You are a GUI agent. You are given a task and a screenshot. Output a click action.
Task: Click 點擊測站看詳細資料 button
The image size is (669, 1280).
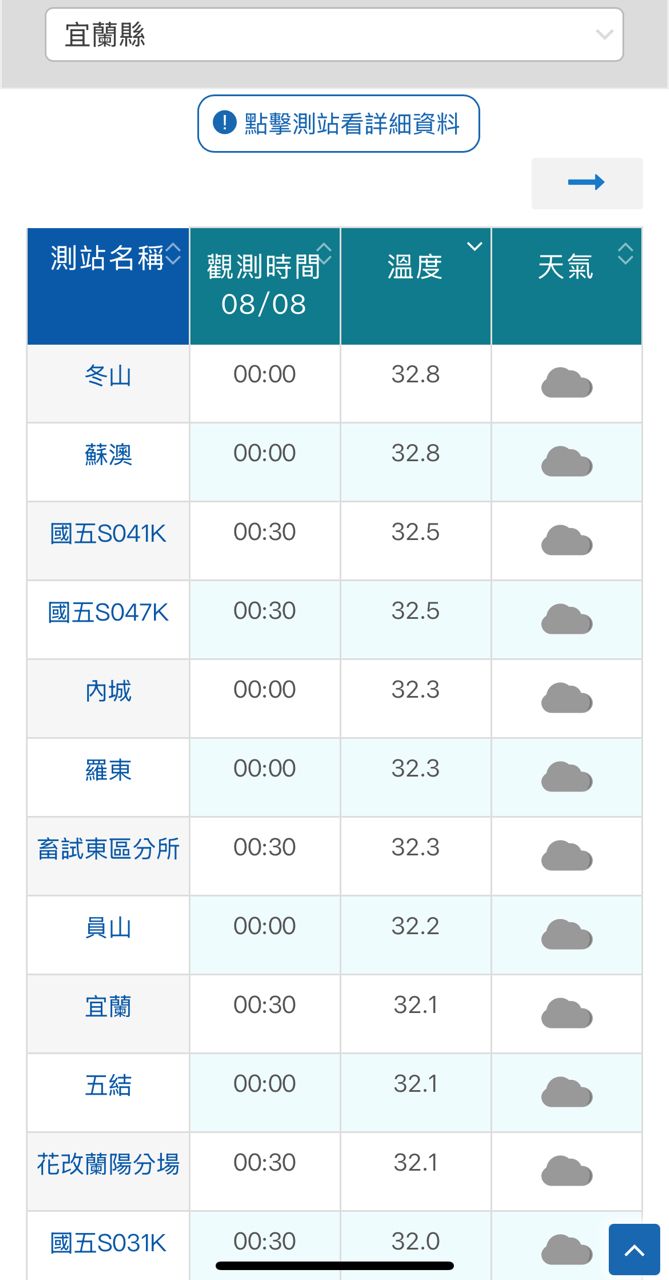[338, 123]
